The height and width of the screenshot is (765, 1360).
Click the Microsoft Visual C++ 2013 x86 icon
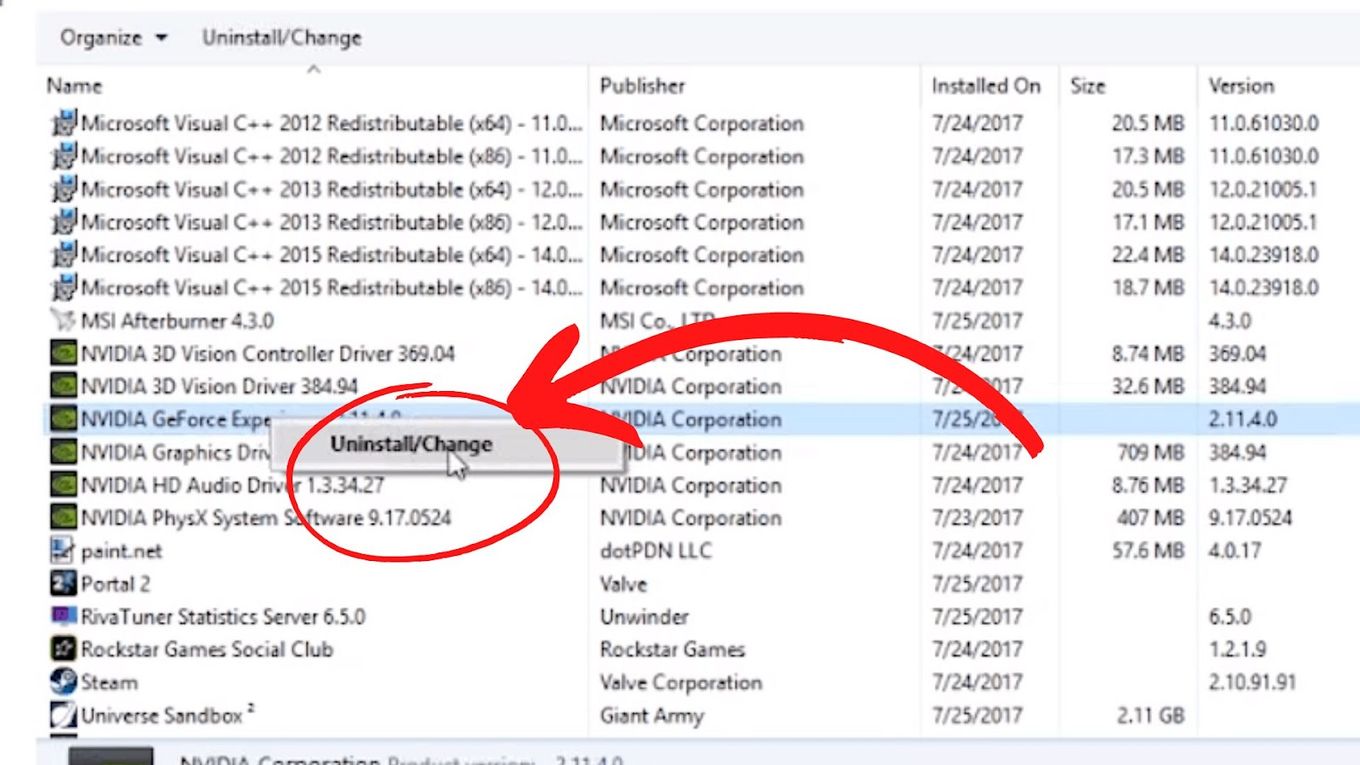pos(64,222)
